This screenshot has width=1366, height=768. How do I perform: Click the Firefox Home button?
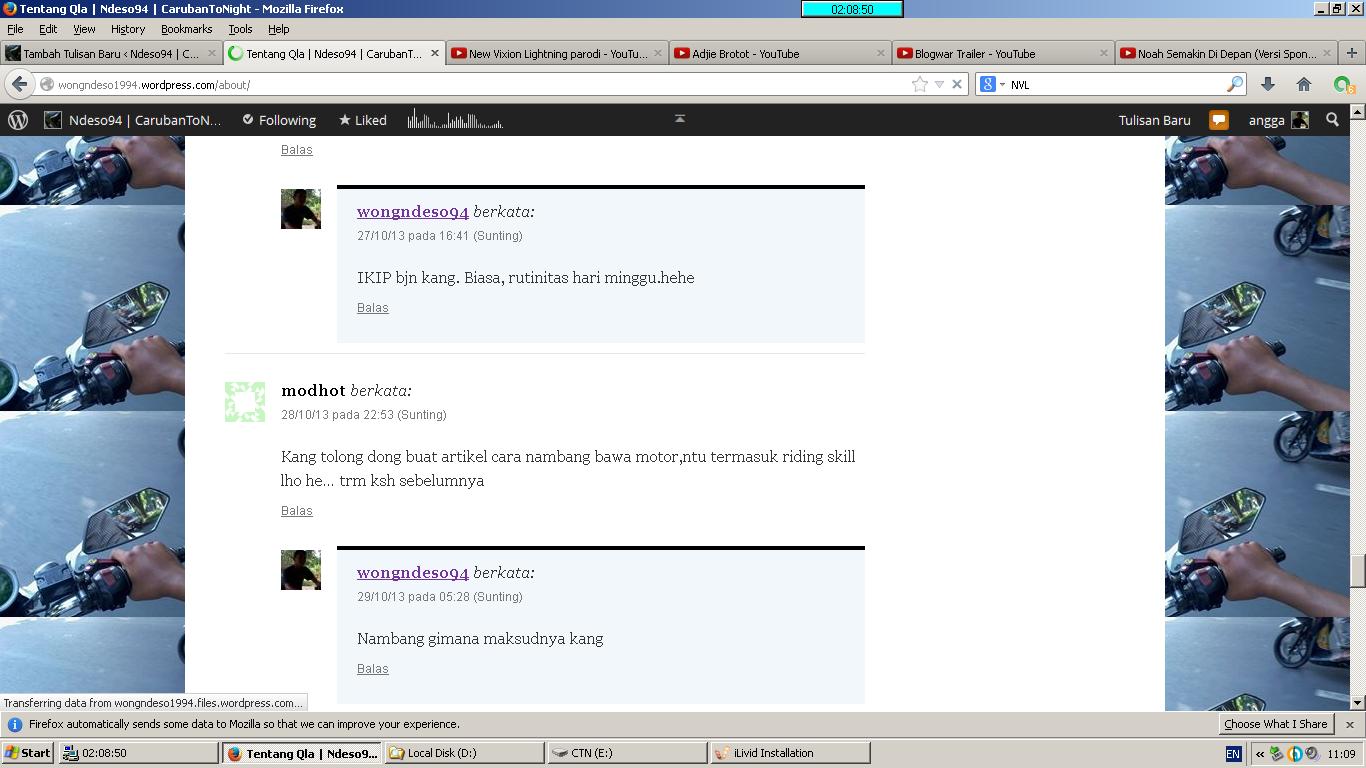1304,85
